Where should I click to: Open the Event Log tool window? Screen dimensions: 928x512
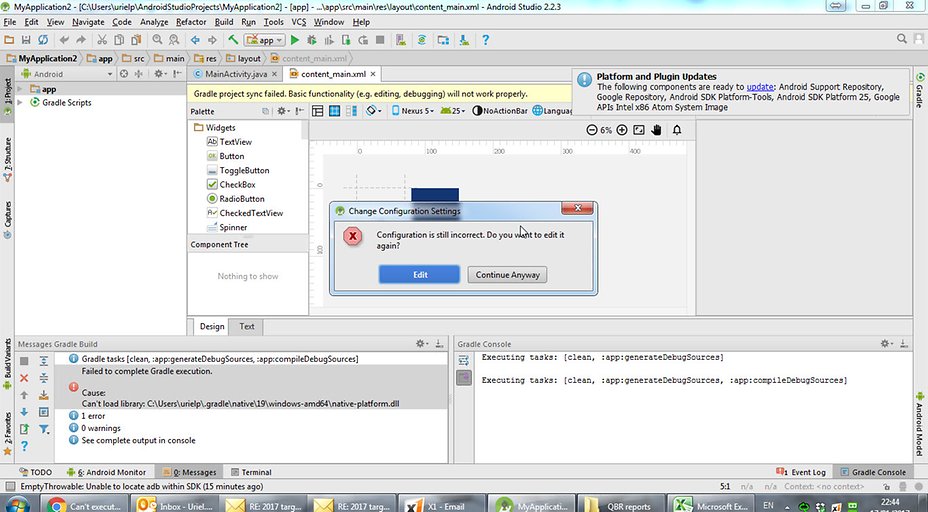[x=801, y=472]
